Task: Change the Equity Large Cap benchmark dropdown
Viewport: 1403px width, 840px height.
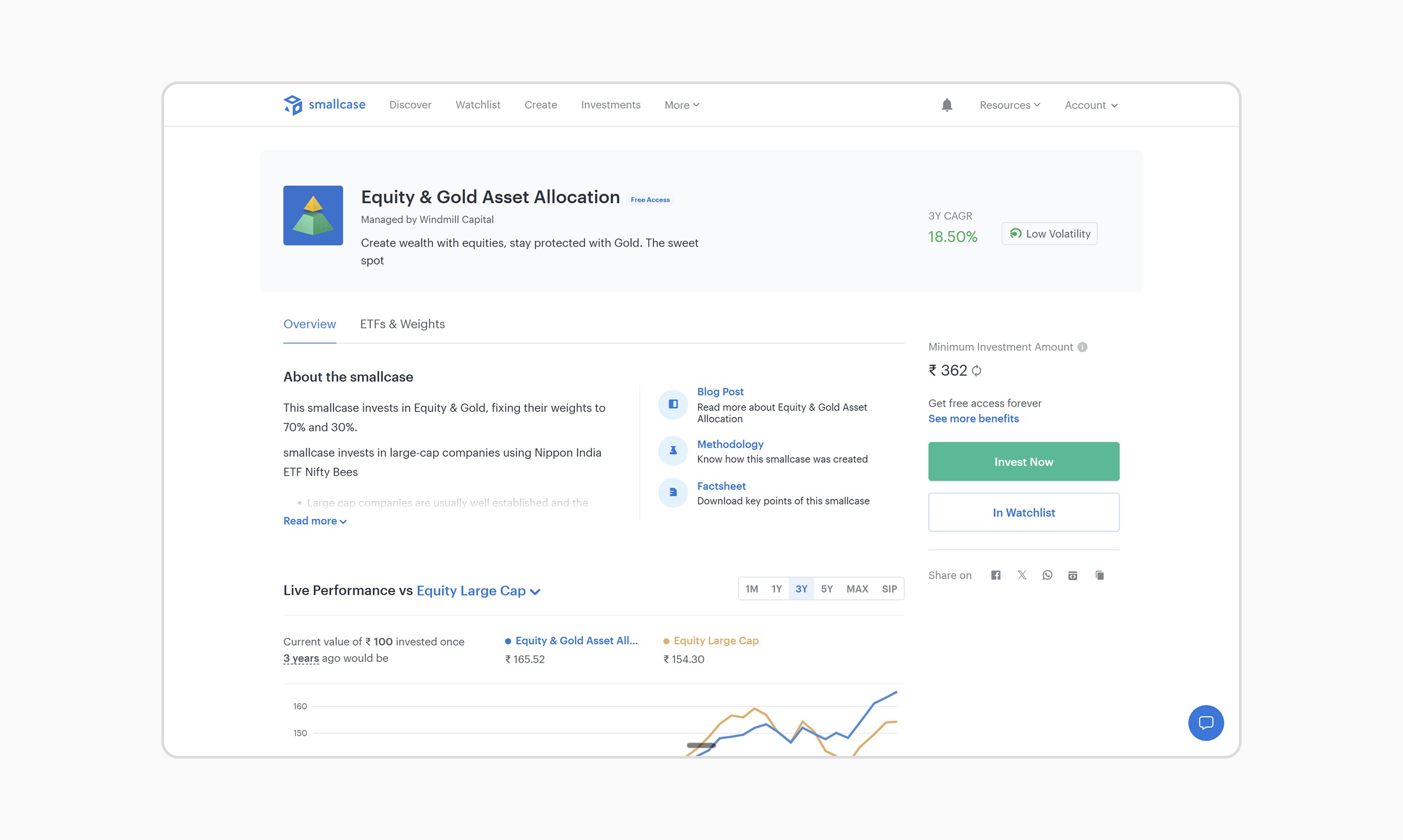Action: pos(478,590)
